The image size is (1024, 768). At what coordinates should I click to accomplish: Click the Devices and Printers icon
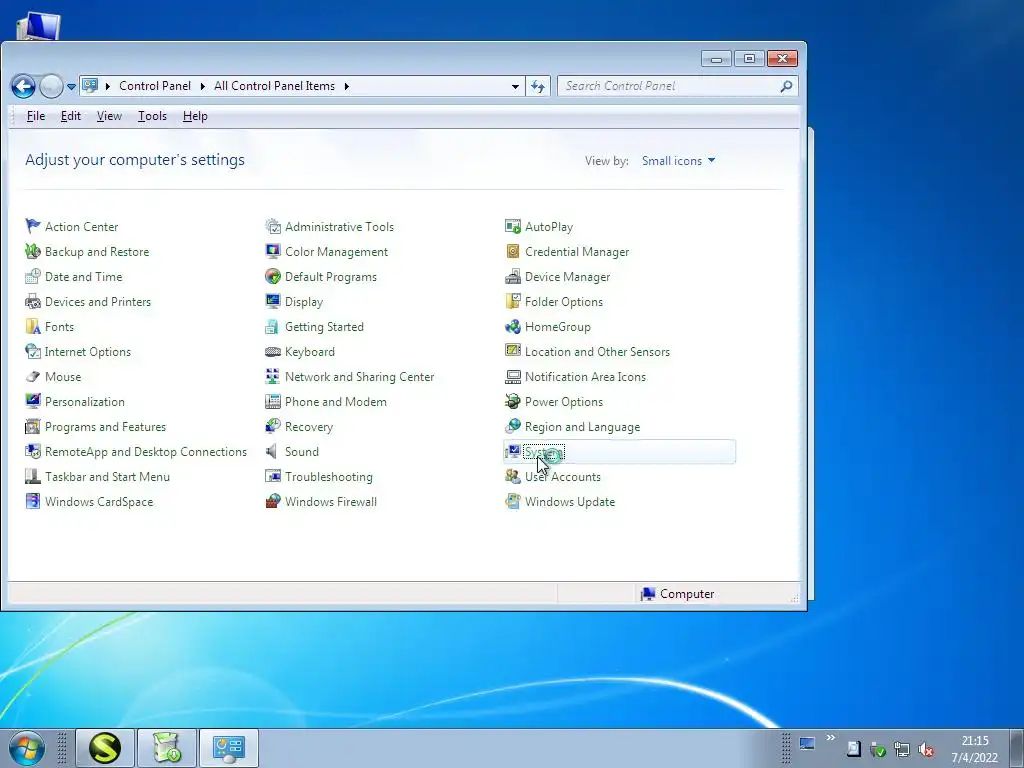(33, 301)
